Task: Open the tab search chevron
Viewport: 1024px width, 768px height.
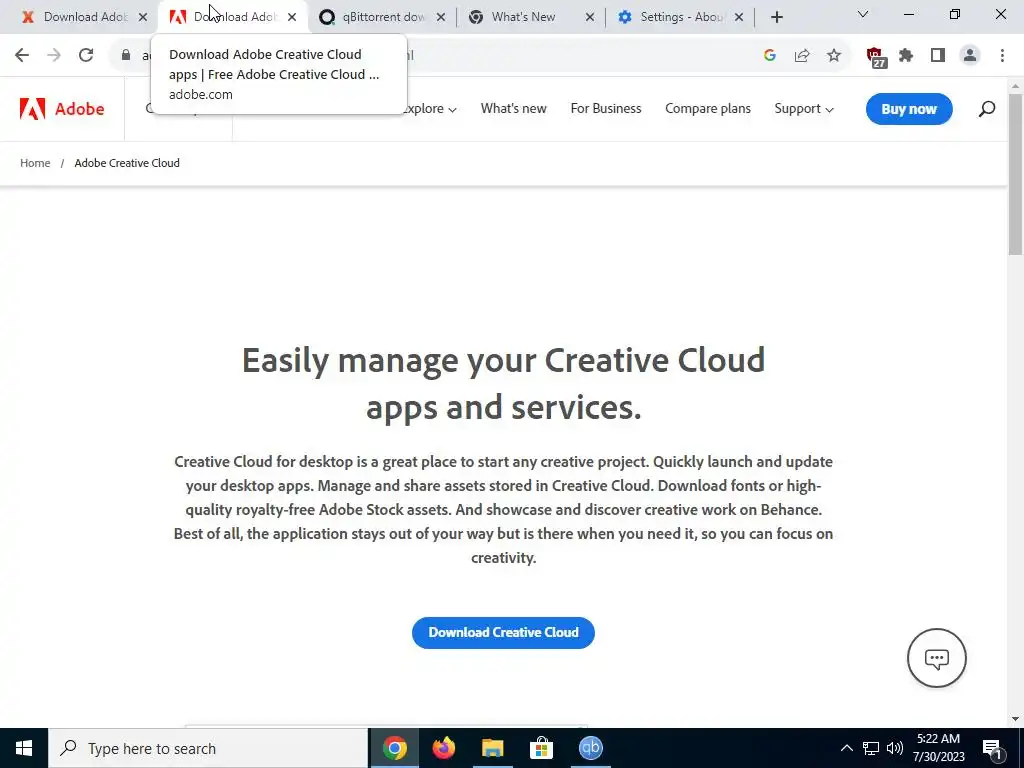Action: pos(862,14)
